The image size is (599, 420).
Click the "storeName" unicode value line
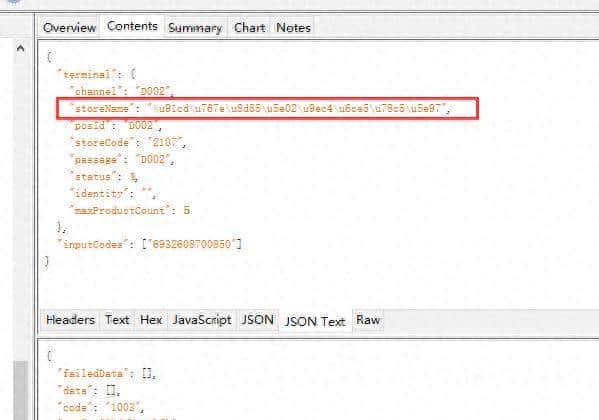coord(260,109)
